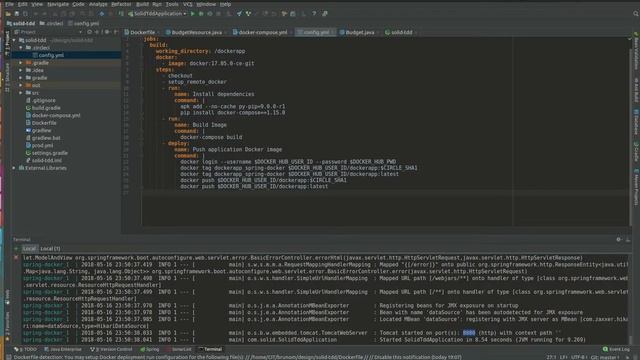Click the help question mark icon
Viewport: 640px width, 360px height.
(314, 13)
